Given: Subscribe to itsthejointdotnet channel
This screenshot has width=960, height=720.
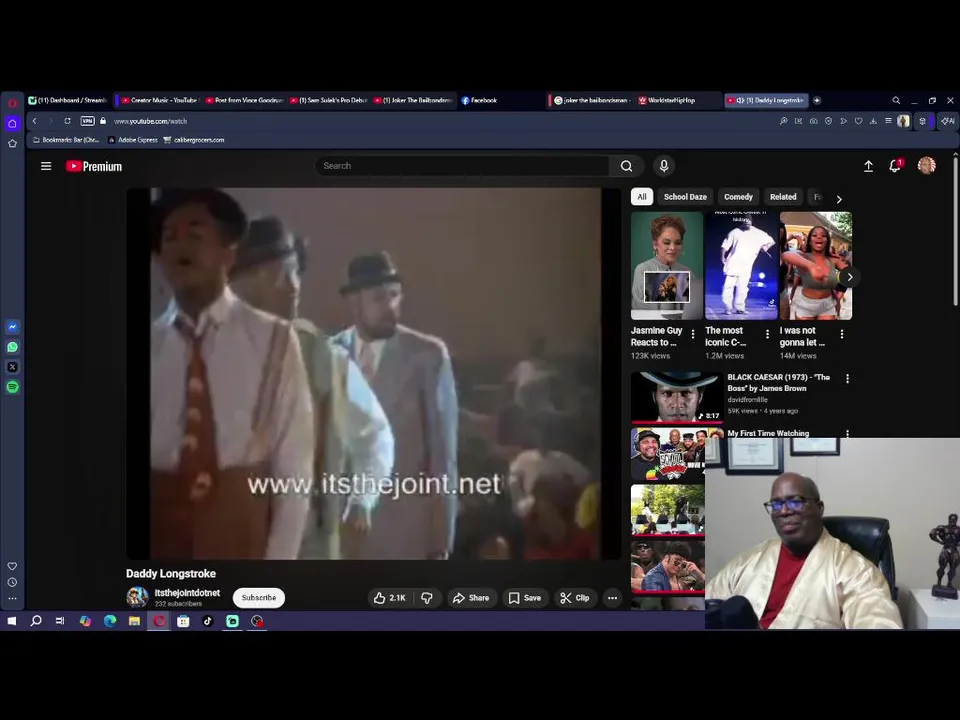Looking at the screenshot, I should (258, 598).
